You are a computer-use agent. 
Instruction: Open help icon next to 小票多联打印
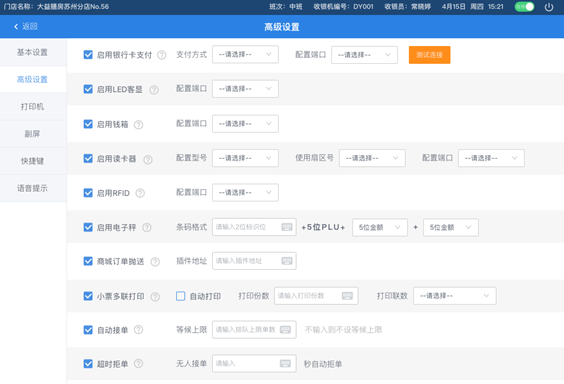[155, 297]
